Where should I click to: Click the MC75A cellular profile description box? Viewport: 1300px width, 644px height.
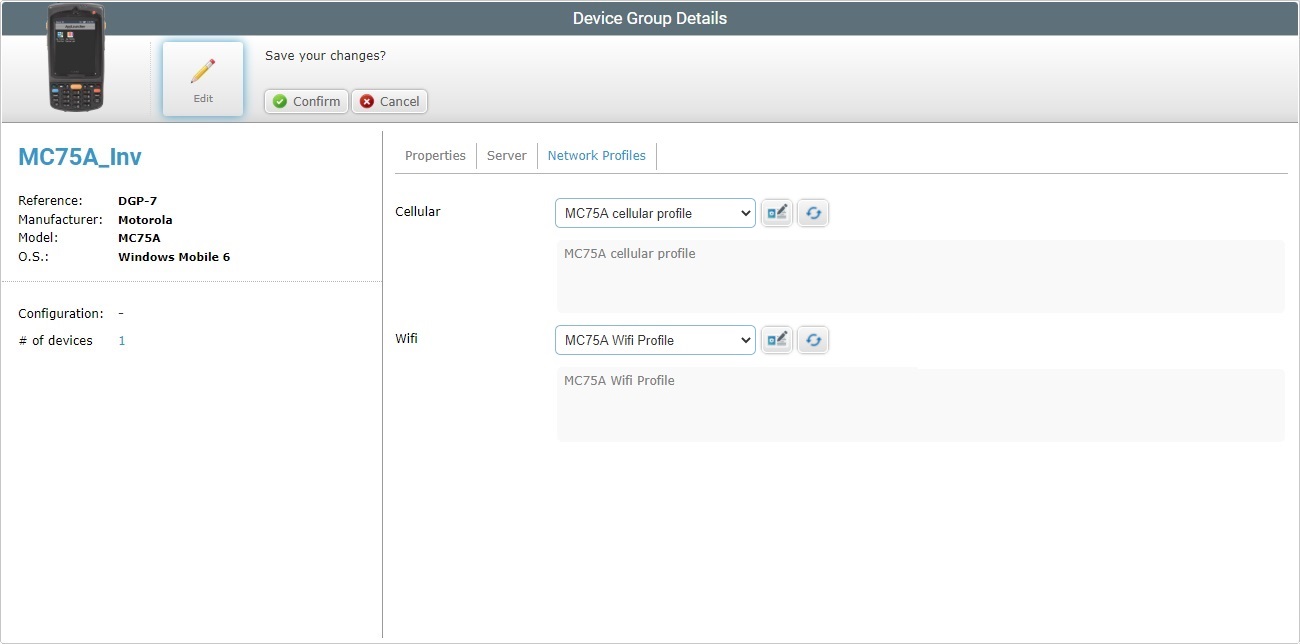920,276
